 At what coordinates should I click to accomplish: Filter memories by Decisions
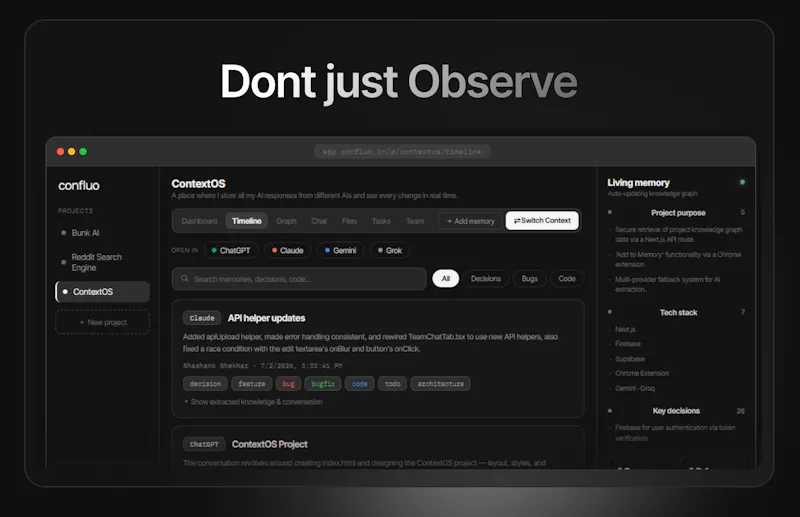(x=486, y=279)
